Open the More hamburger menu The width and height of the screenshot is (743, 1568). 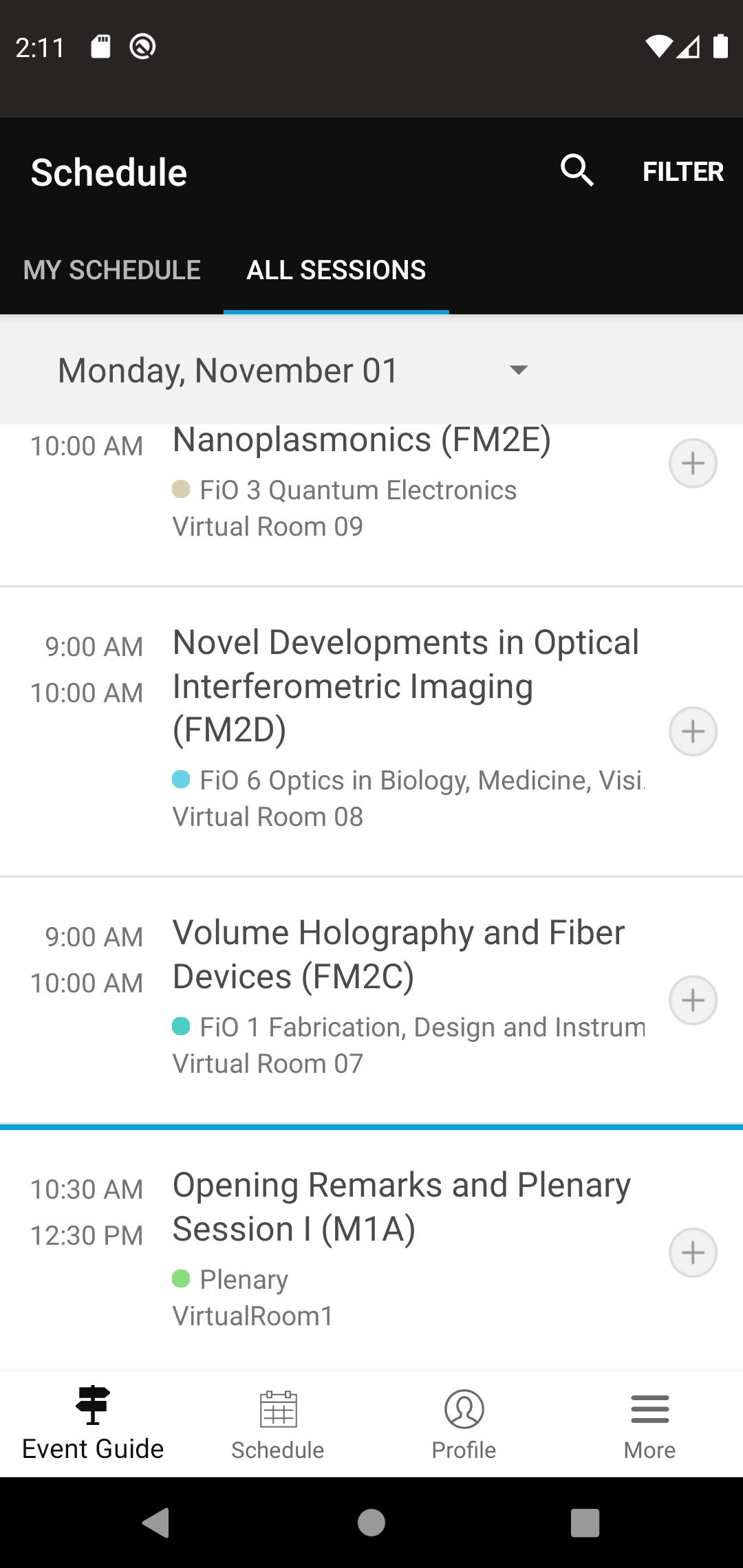pyautogui.click(x=649, y=1408)
